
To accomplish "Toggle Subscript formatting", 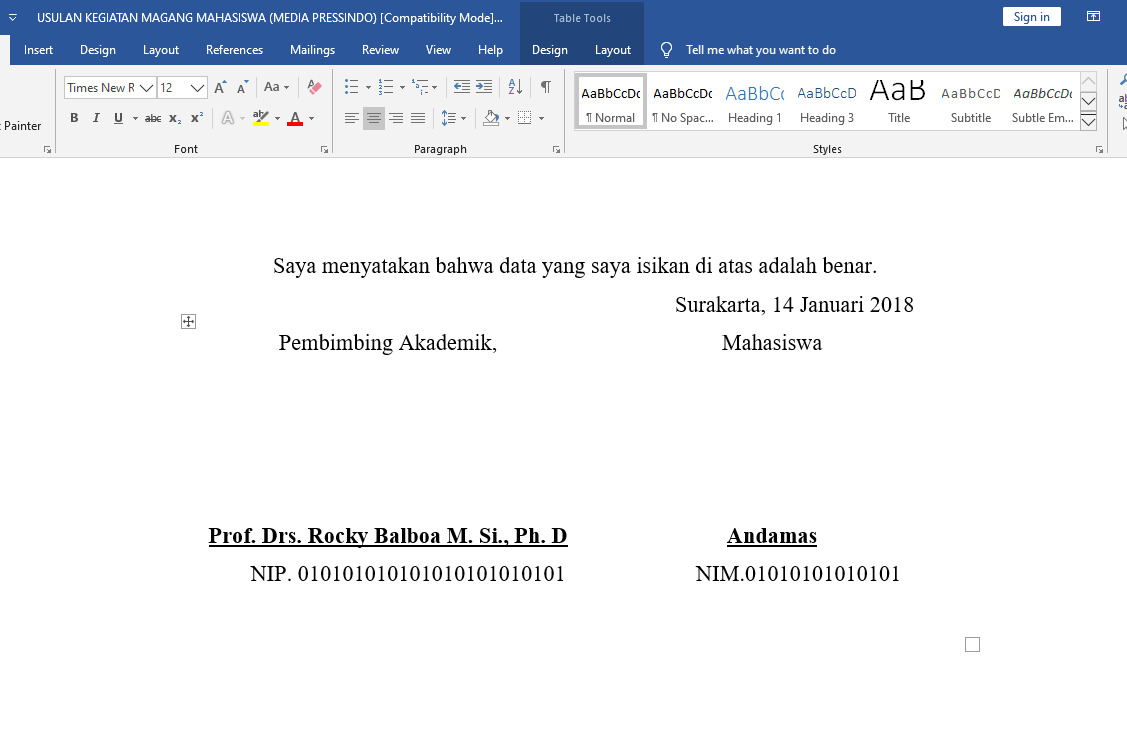I will point(175,119).
